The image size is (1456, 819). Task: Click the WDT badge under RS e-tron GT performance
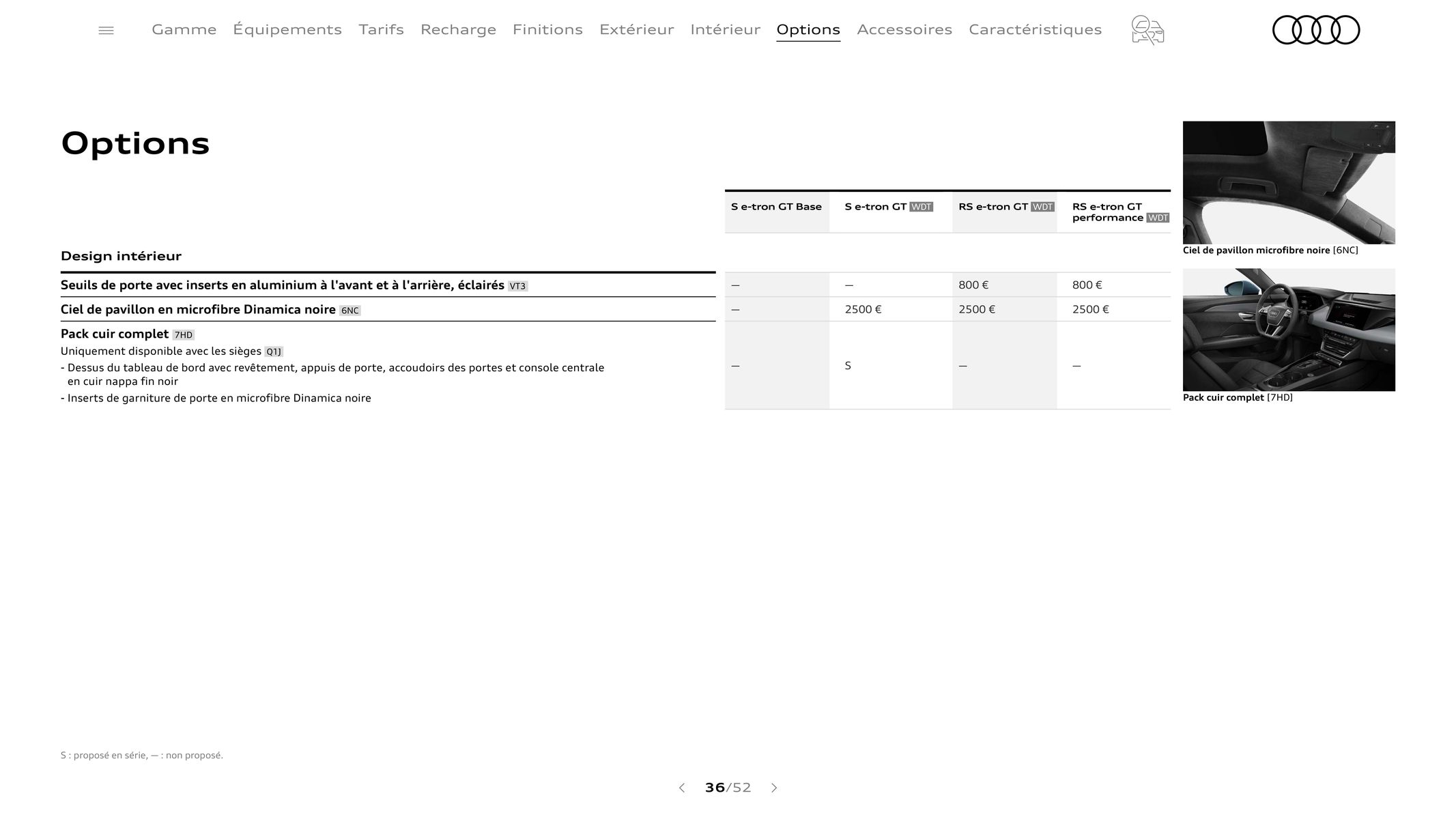(1158, 218)
